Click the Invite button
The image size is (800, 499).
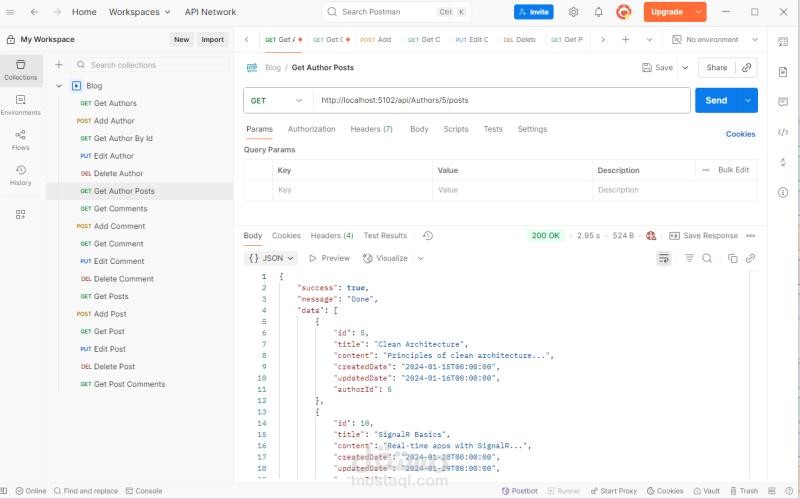[x=534, y=12]
